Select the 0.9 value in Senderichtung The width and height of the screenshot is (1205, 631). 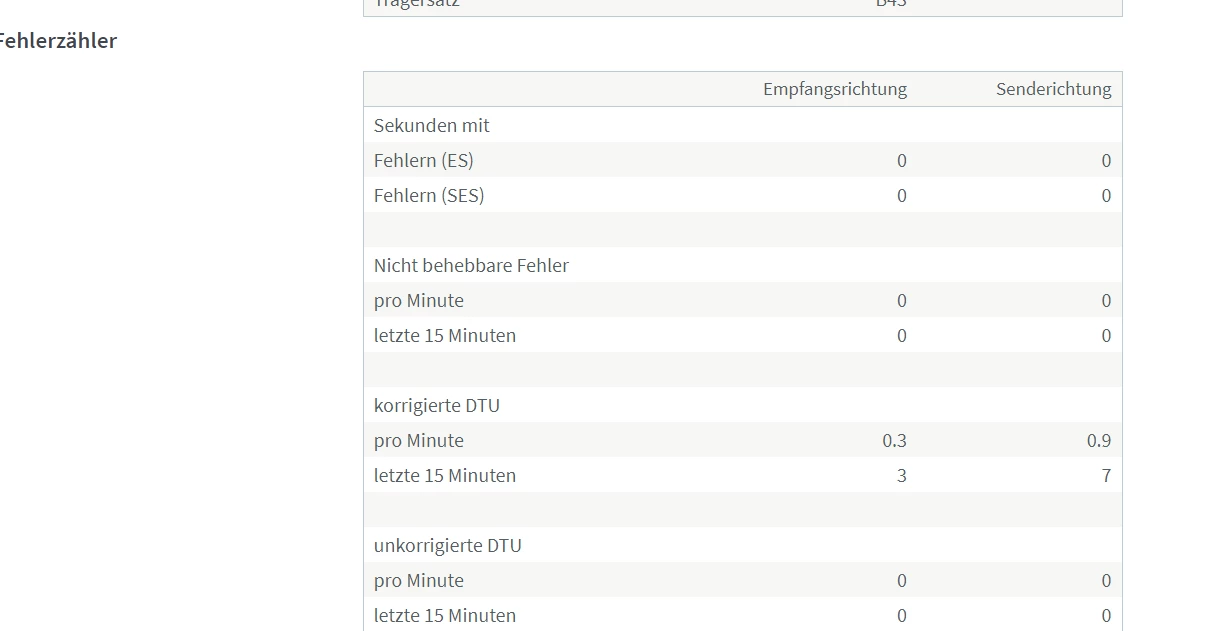pos(1098,440)
